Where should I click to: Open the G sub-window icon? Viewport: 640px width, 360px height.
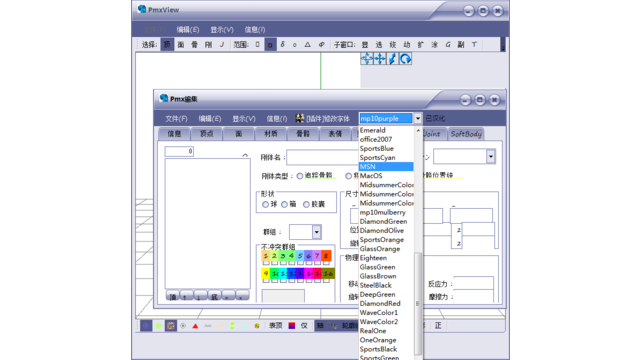click(448, 44)
